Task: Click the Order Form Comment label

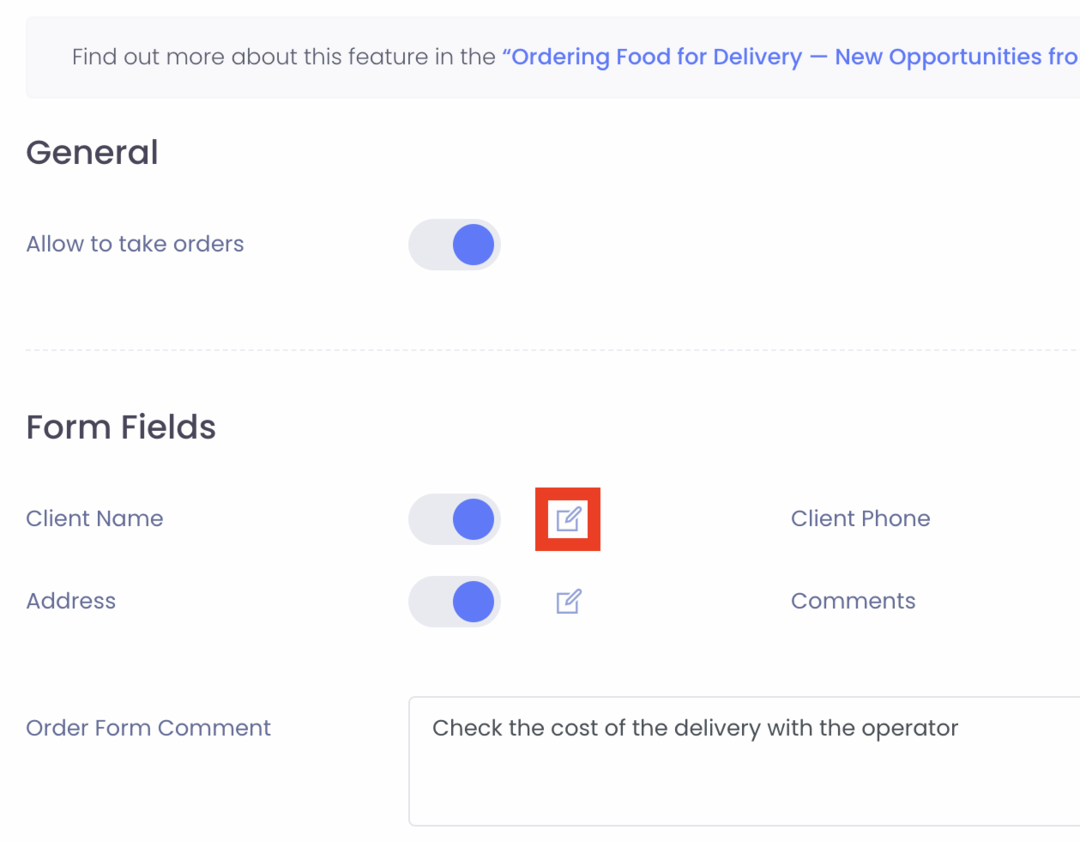Action: tap(148, 728)
